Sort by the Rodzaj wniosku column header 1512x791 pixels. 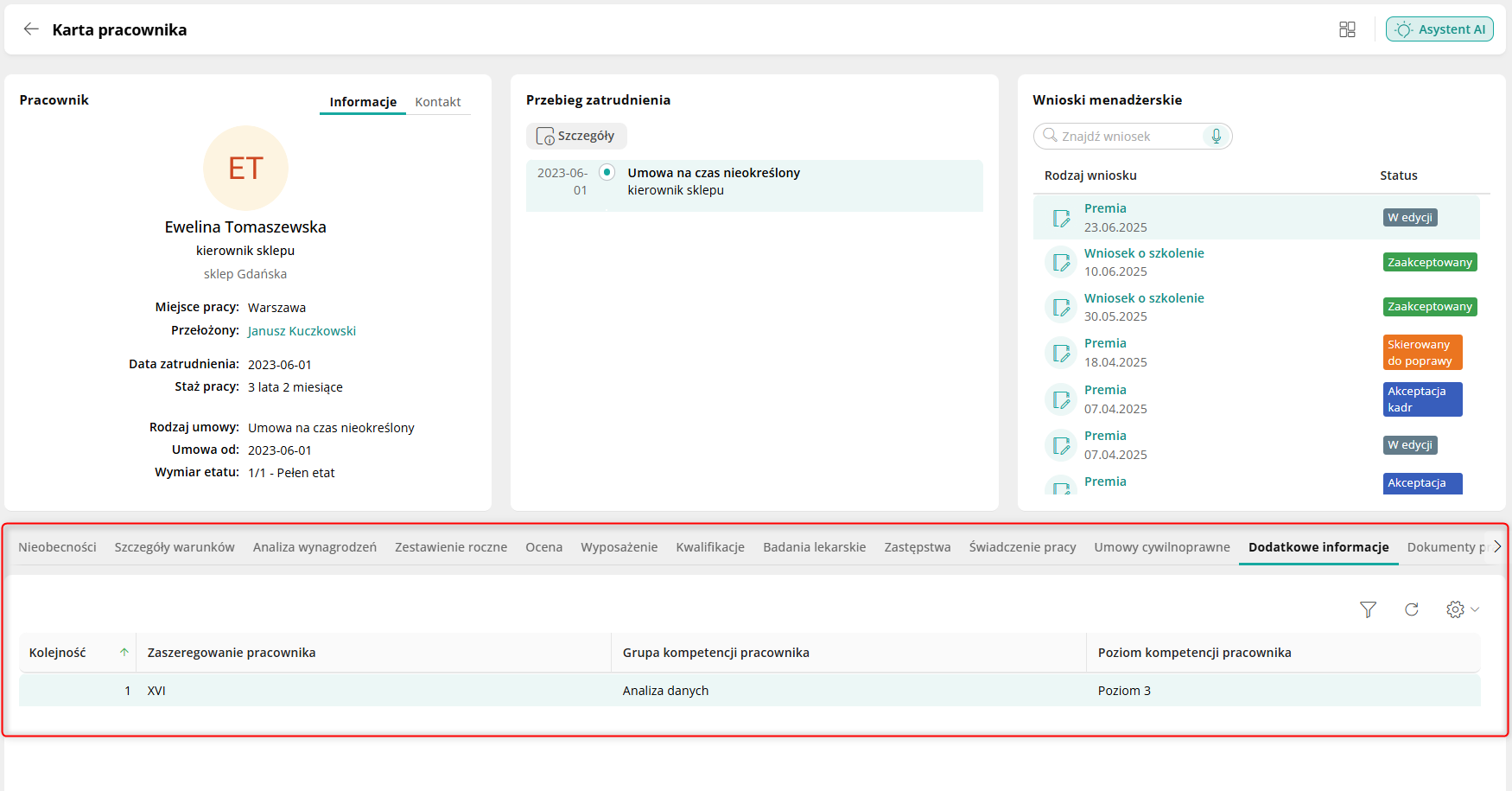1090,175
